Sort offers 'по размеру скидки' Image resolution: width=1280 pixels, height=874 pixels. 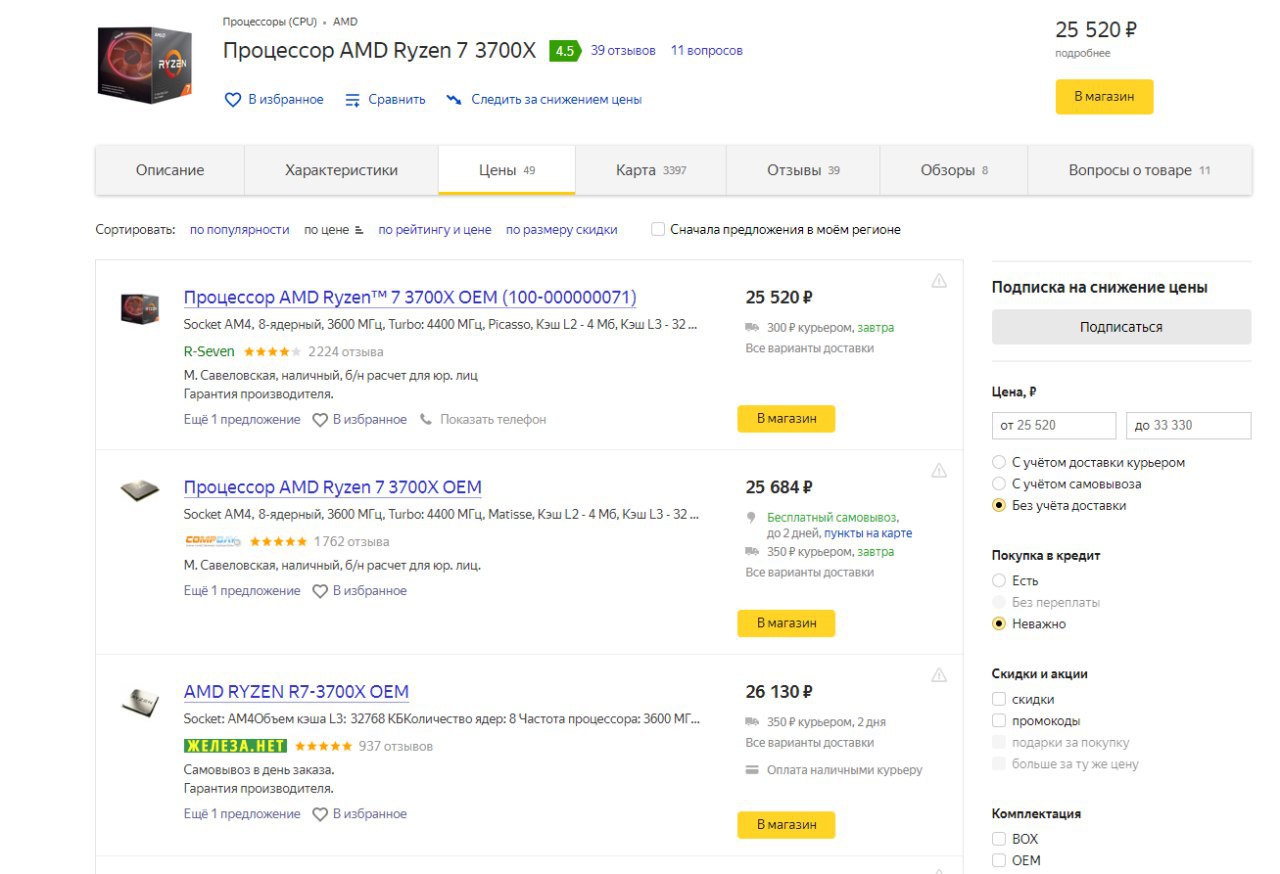tap(562, 230)
